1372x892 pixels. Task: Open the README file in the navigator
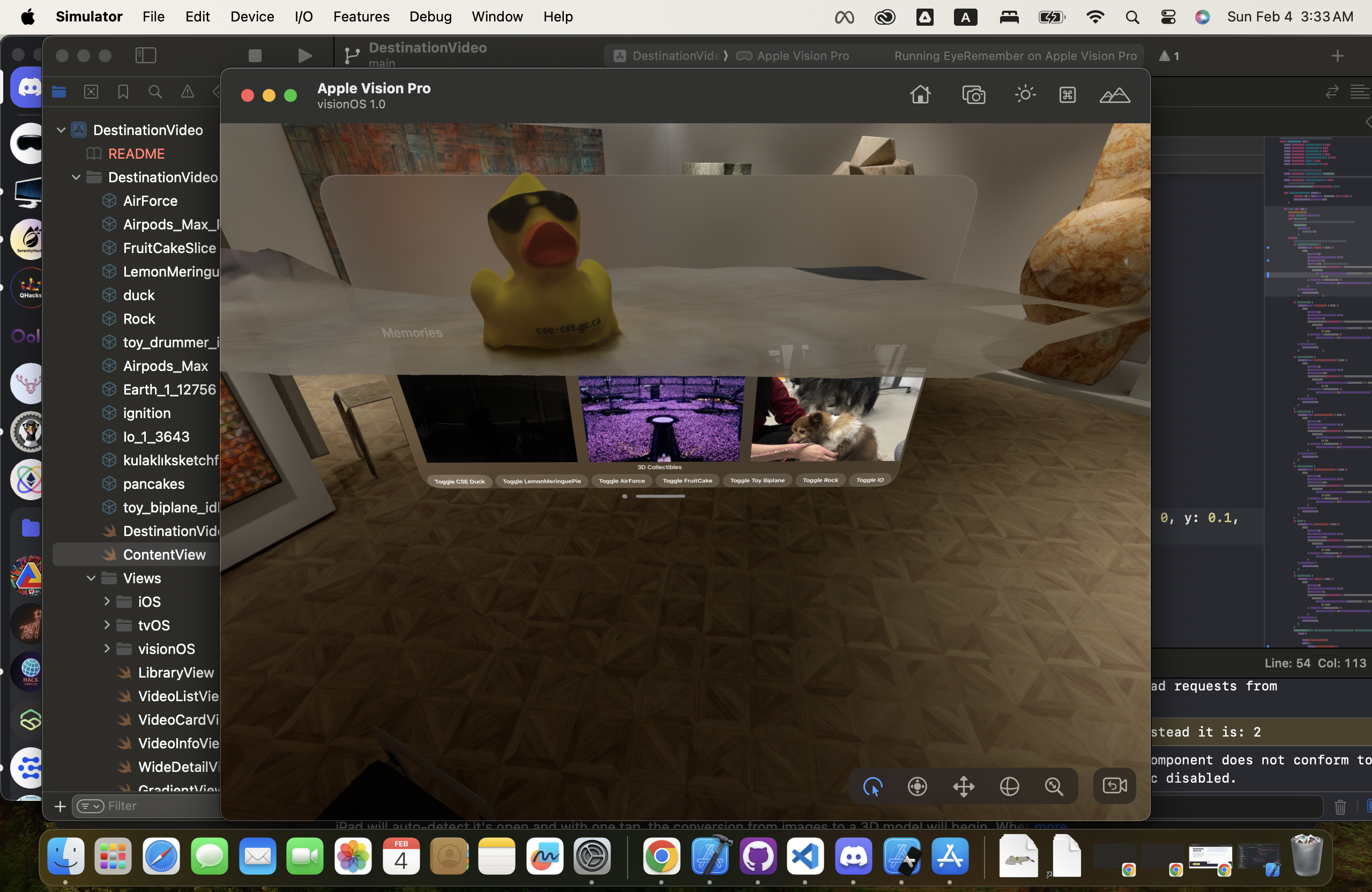pyautogui.click(x=136, y=153)
